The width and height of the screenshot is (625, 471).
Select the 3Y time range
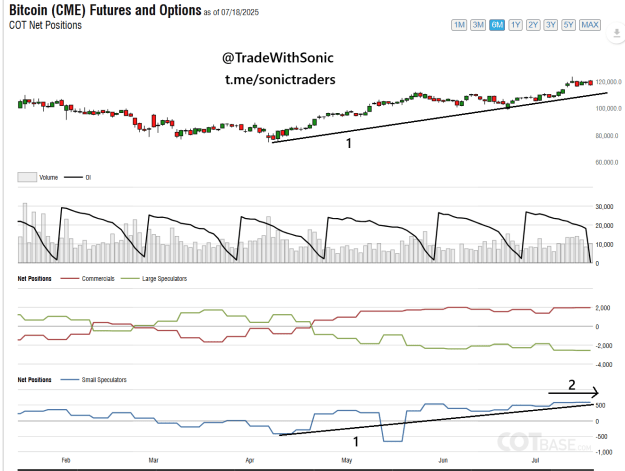[x=550, y=25]
